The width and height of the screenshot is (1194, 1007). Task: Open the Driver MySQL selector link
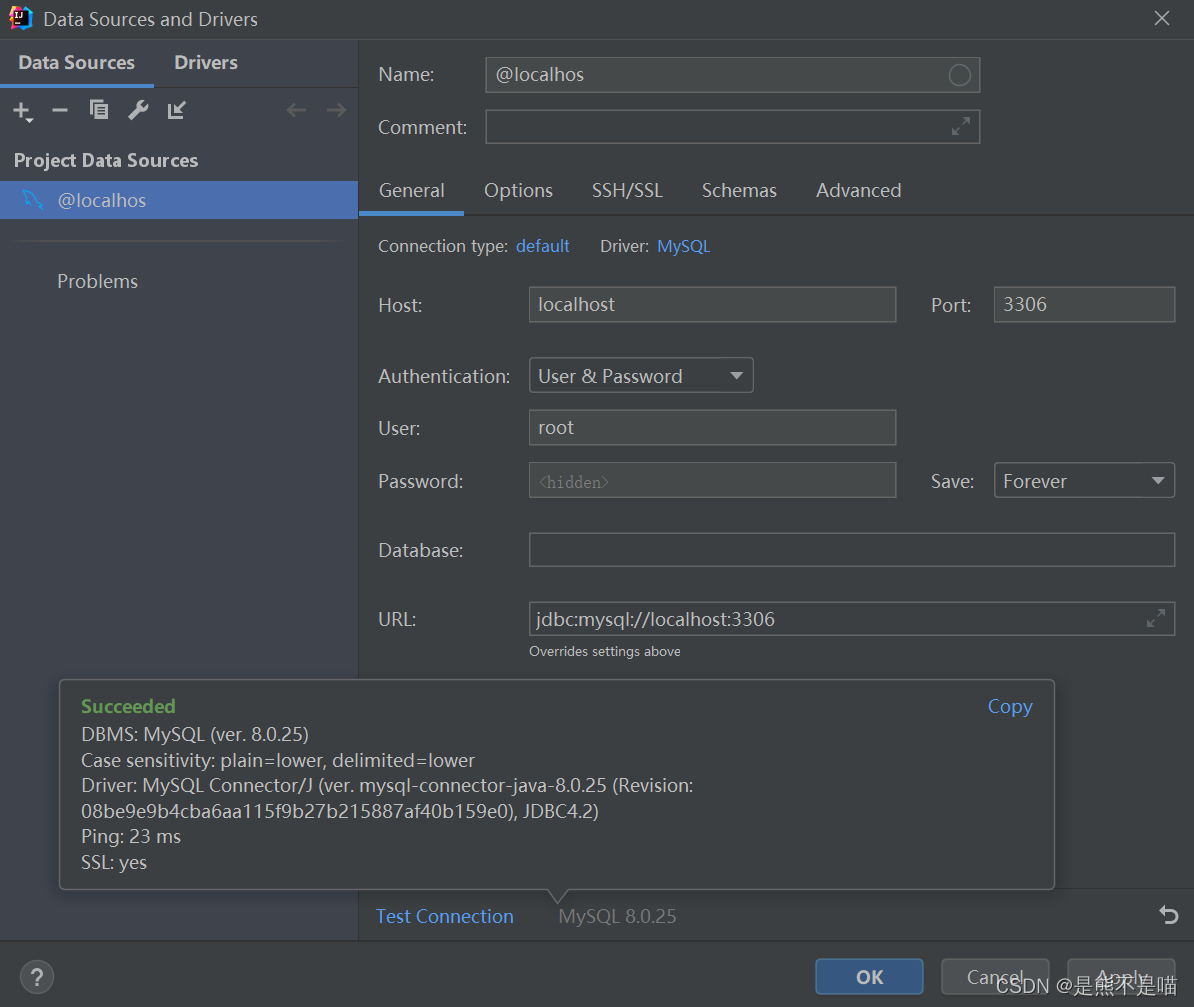pyautogui.click(x=683, y=246)
